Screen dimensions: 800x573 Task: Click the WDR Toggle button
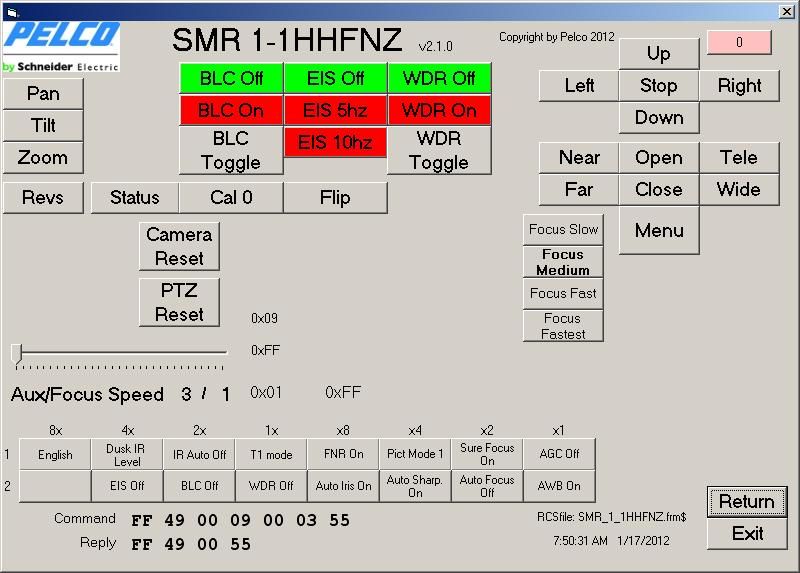click(439, 151)
